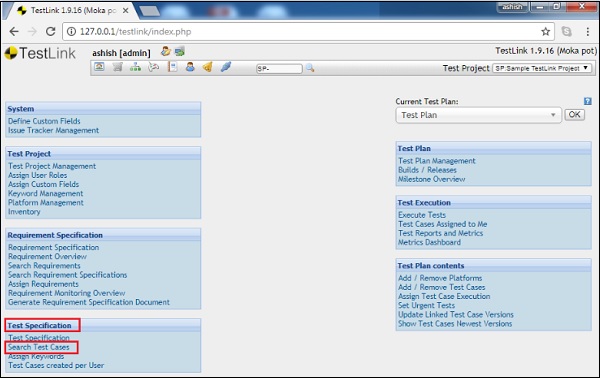
Task: Open Issue Tracker Management link
Action: (x=54, y=130)
